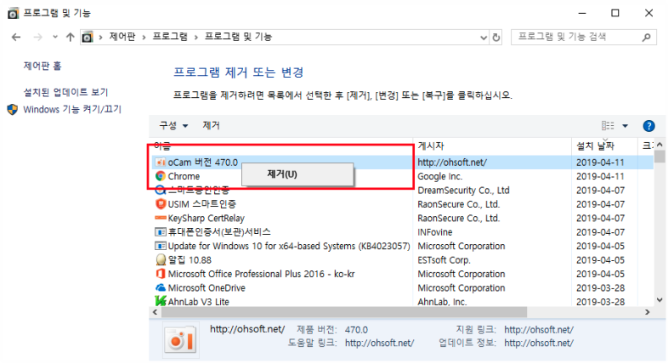The height and width of the screenshot is (363, 668).
Task: Open the 구성 dropdown menu
Action: click(x=173, y=126)
